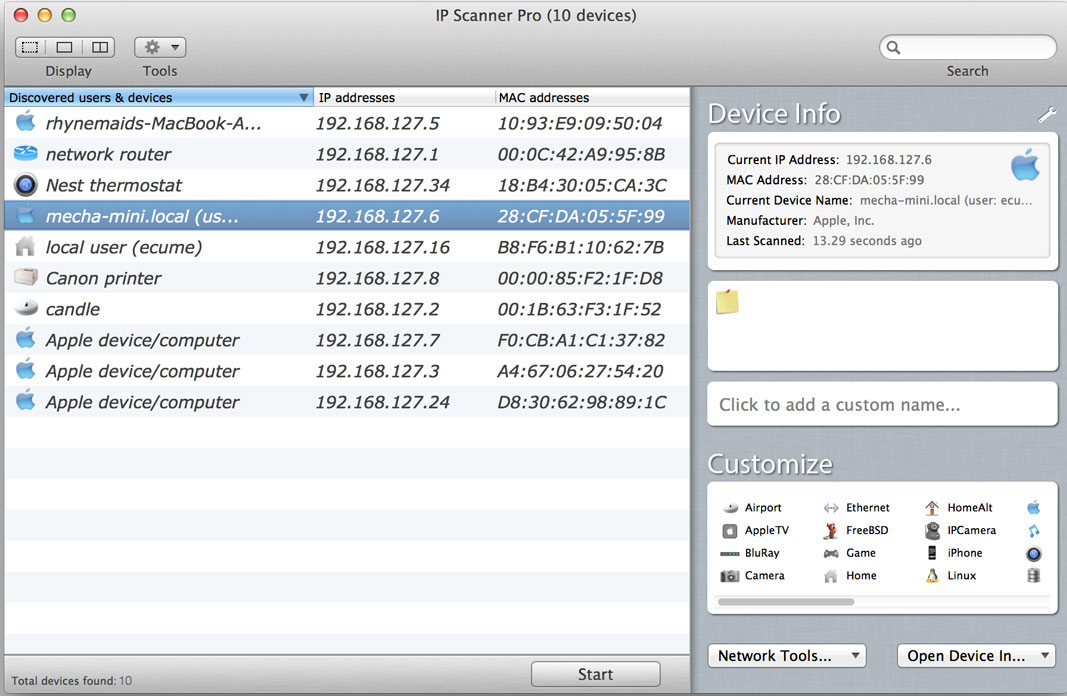Click the house icon for local user
Image resolution: width=1067 pixels, height=696 pixels.
[26, 246]
